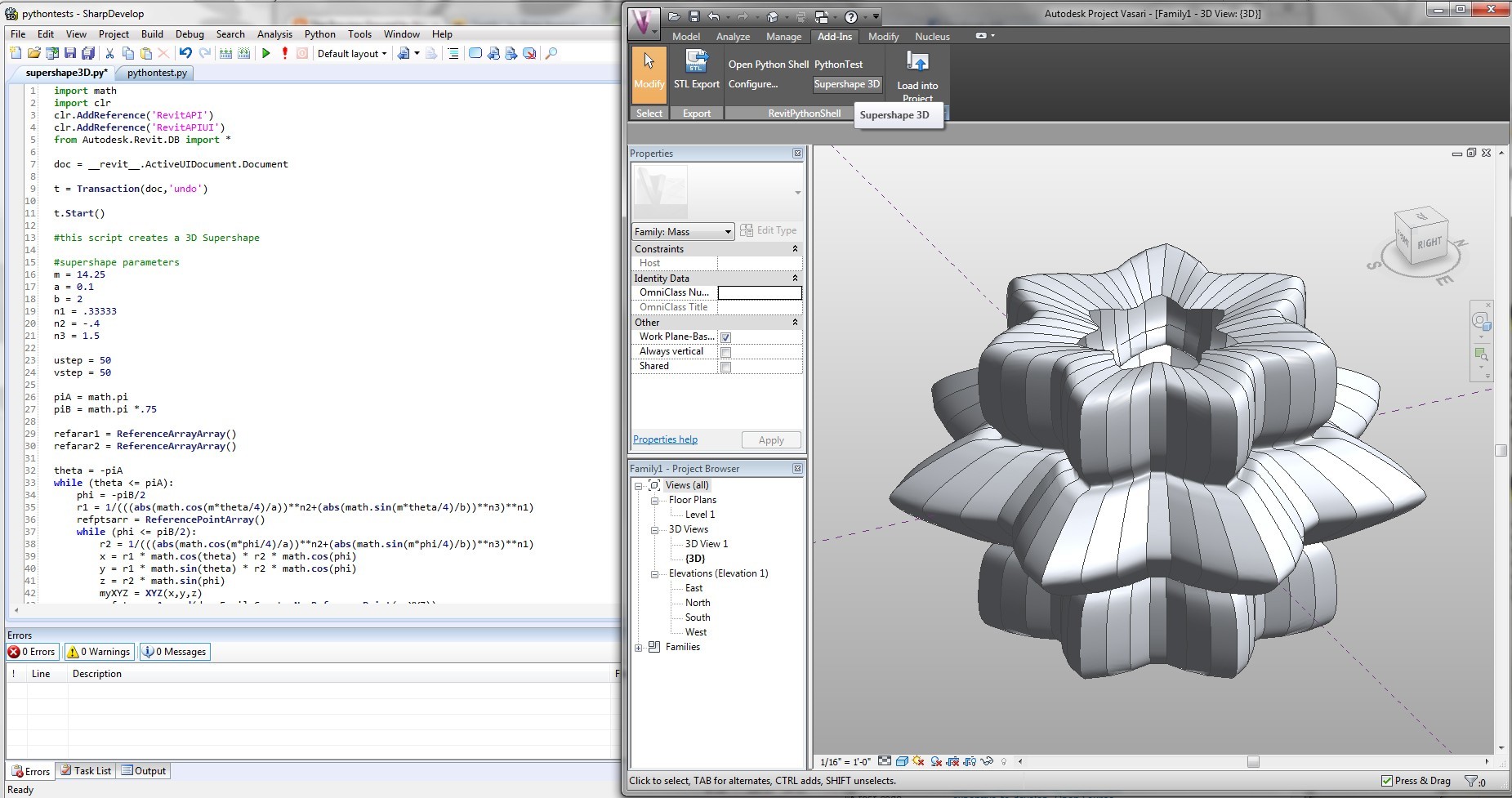Toggle the Always vertical checkbox
Viewport: 1512px width, 798px height.
(x=725, y=352)
